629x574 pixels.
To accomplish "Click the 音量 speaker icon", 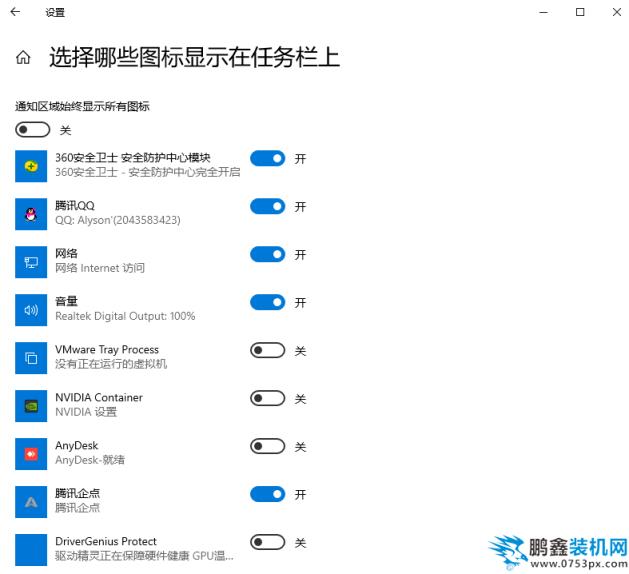I will (x=31, y=310).
